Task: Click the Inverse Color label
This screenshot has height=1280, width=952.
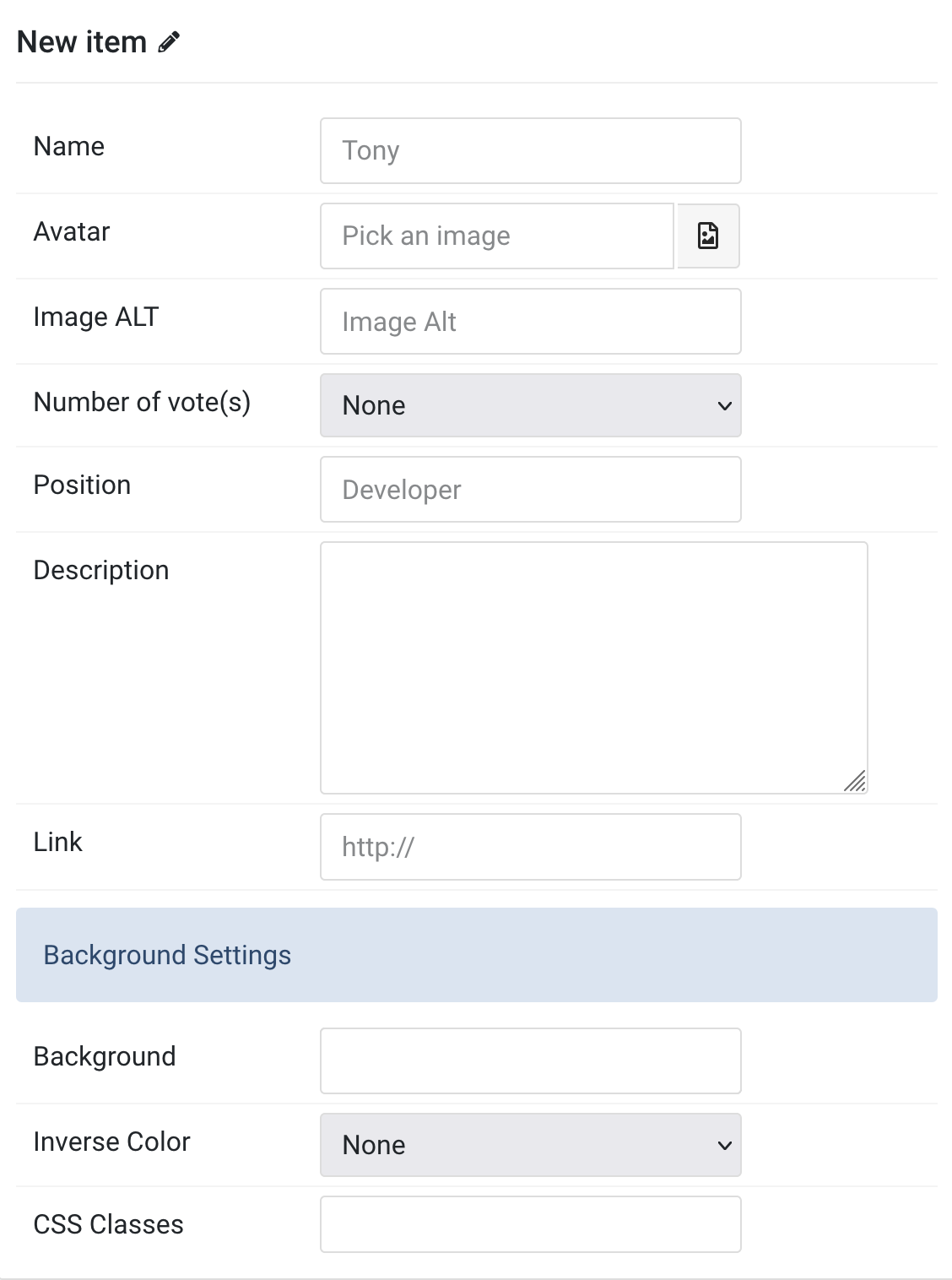Action: [111, 1142]
